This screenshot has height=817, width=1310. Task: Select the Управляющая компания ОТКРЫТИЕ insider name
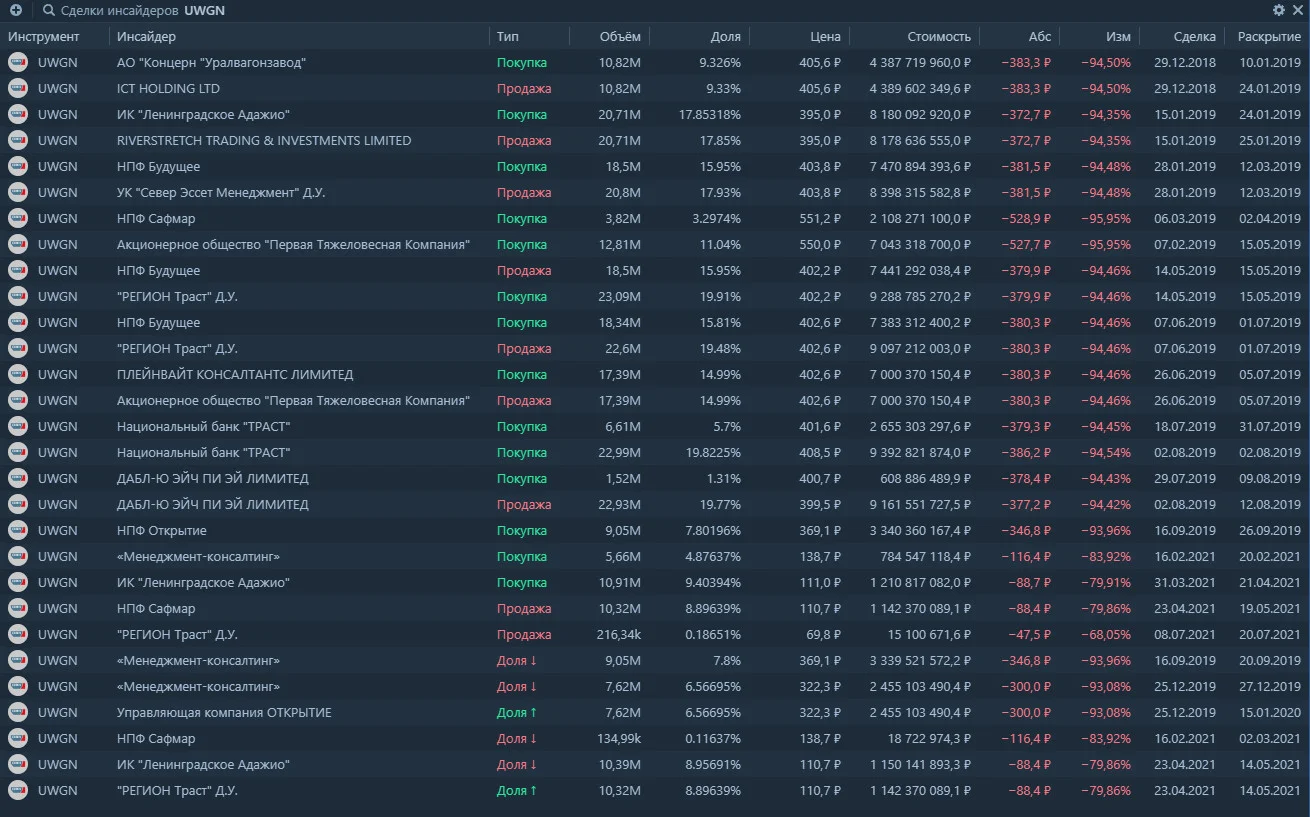[x=224, y=712]
